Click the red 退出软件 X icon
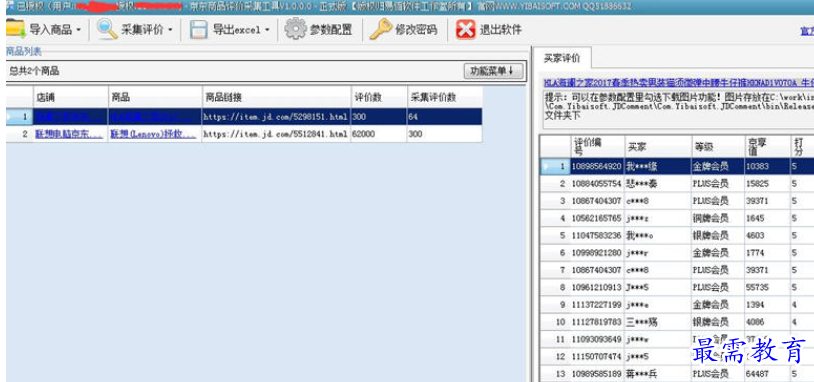Viewport: 814px width, 382px height. click(466, 30)
